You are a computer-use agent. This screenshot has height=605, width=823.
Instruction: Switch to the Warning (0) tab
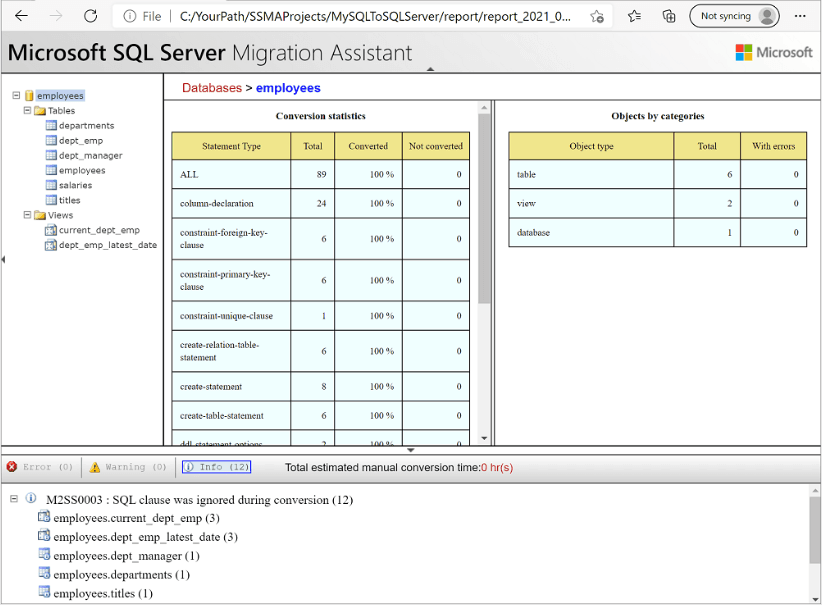(x=128, y=467)
